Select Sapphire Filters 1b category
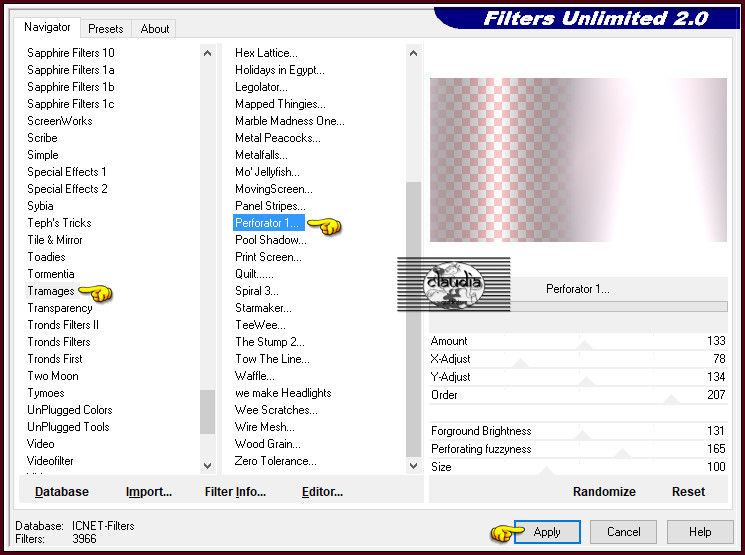Viewport: 745px width, 555px height. pos(71,87)
